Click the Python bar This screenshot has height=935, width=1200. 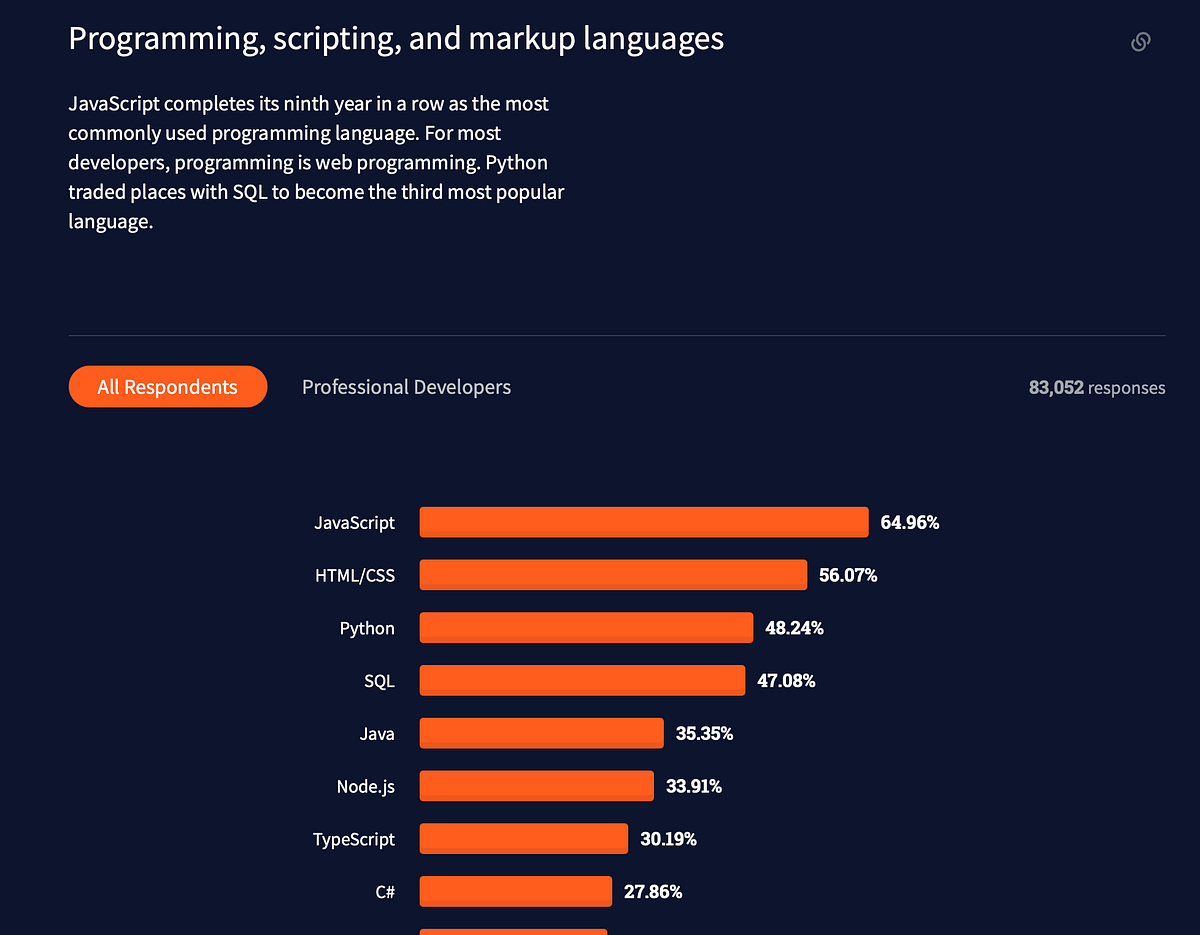(x=585, y=627)
